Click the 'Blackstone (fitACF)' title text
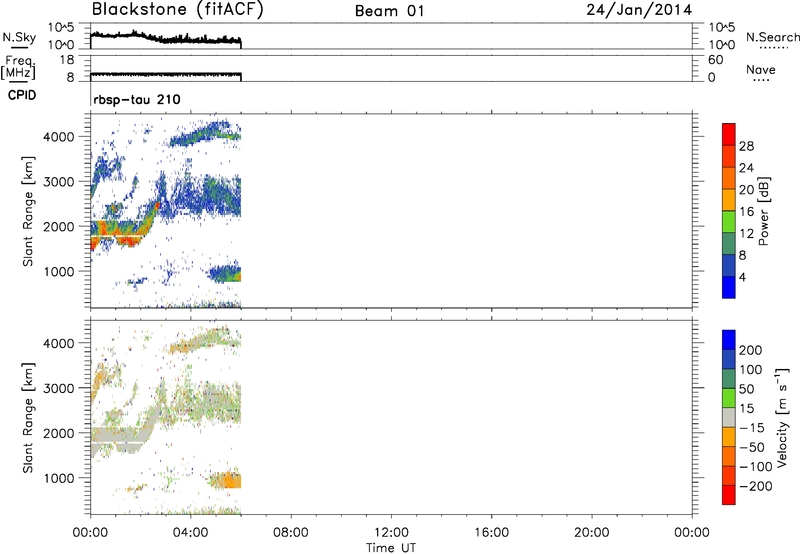Screen dimensions: 800x554 (x=177, y=10)
